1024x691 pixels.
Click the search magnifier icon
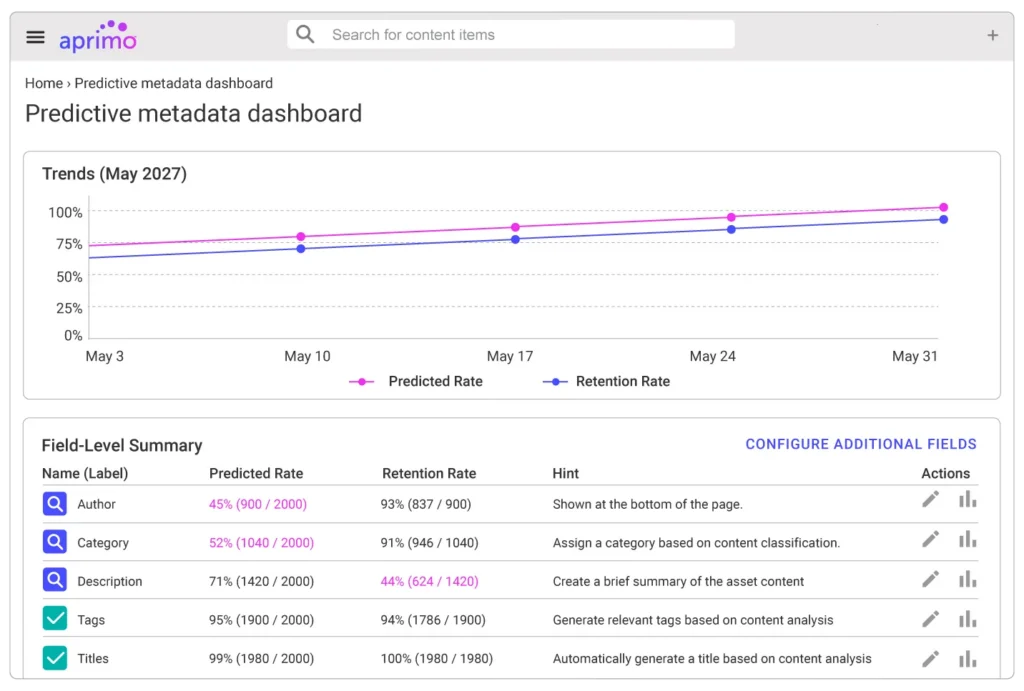pyautogui.click(x=305, y=34)
